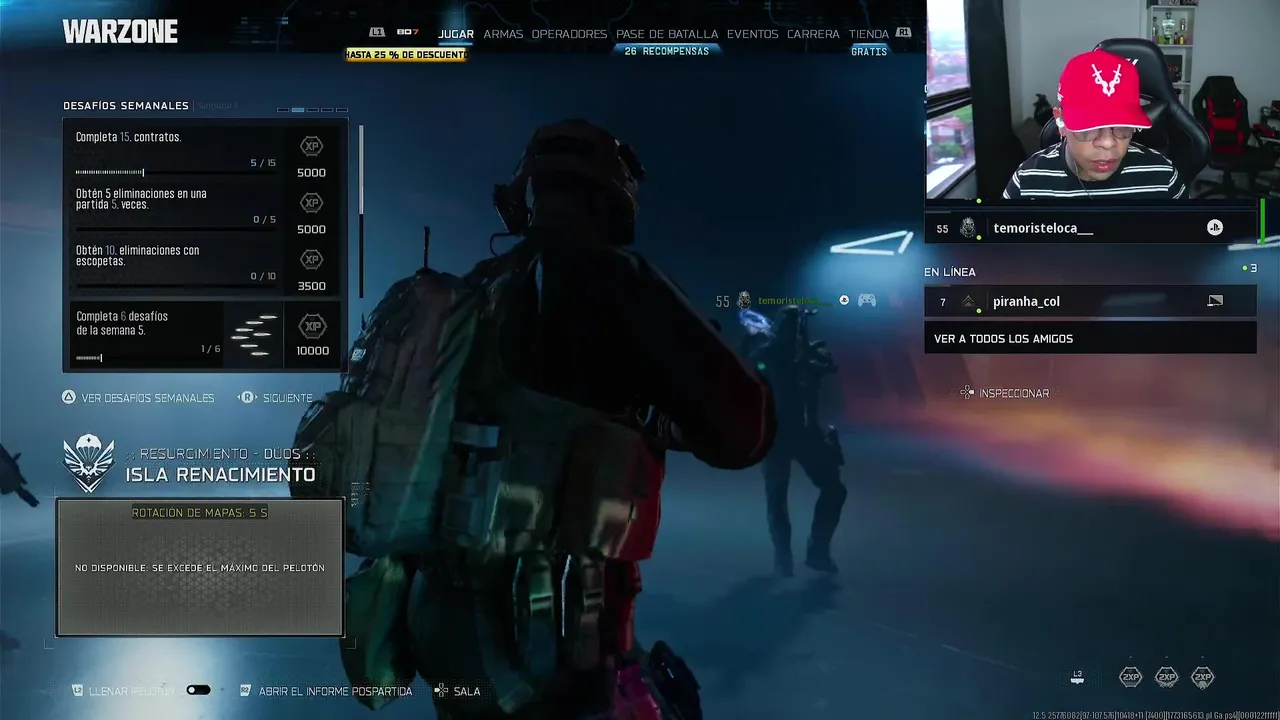The width and height of the screenshot is (1280, 720).
Task: Click the first 2XP token icon
Action: click(1130, 677)
